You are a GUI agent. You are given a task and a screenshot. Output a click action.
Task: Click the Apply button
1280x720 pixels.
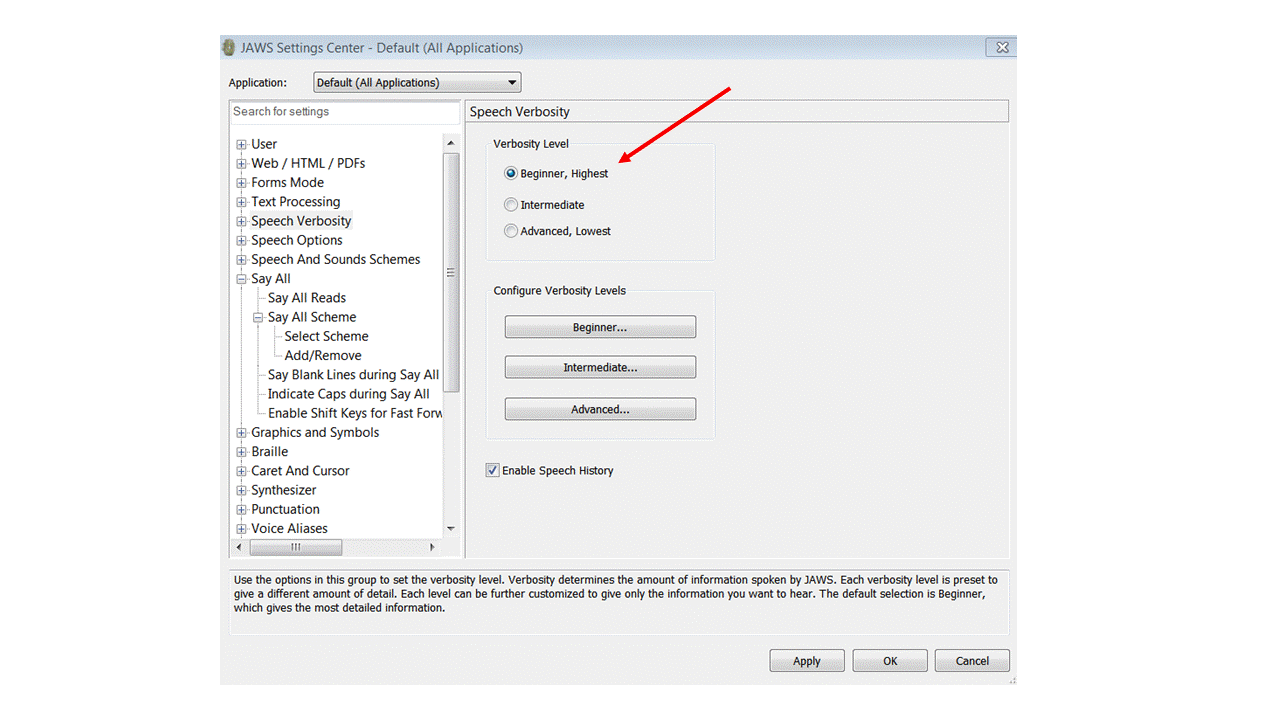[807, 661]
